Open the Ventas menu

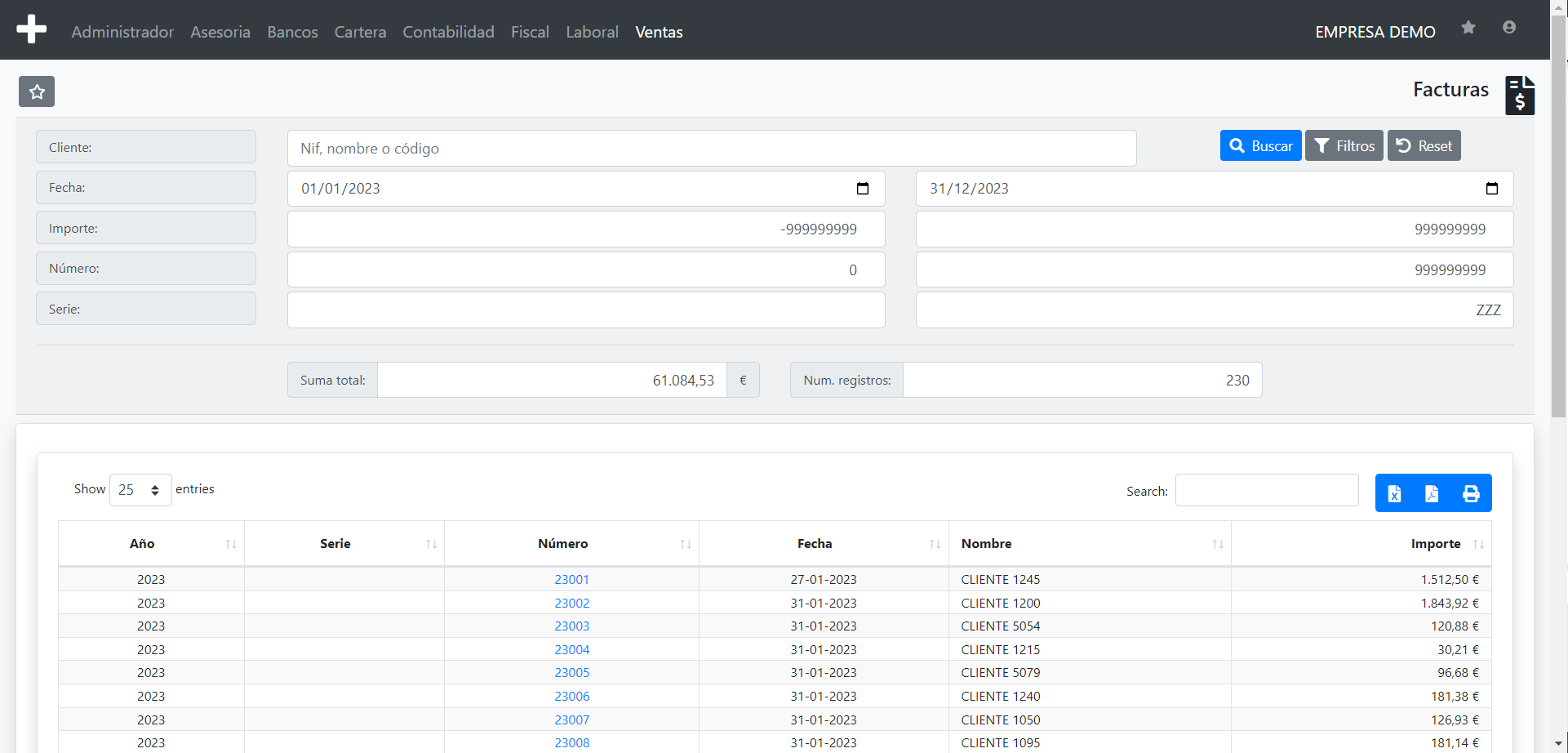click(659, 32)
